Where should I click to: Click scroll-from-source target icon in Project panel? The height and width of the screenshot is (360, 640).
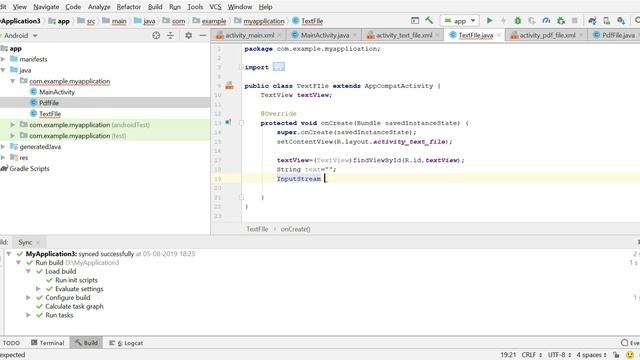click(x=156, y=36)
